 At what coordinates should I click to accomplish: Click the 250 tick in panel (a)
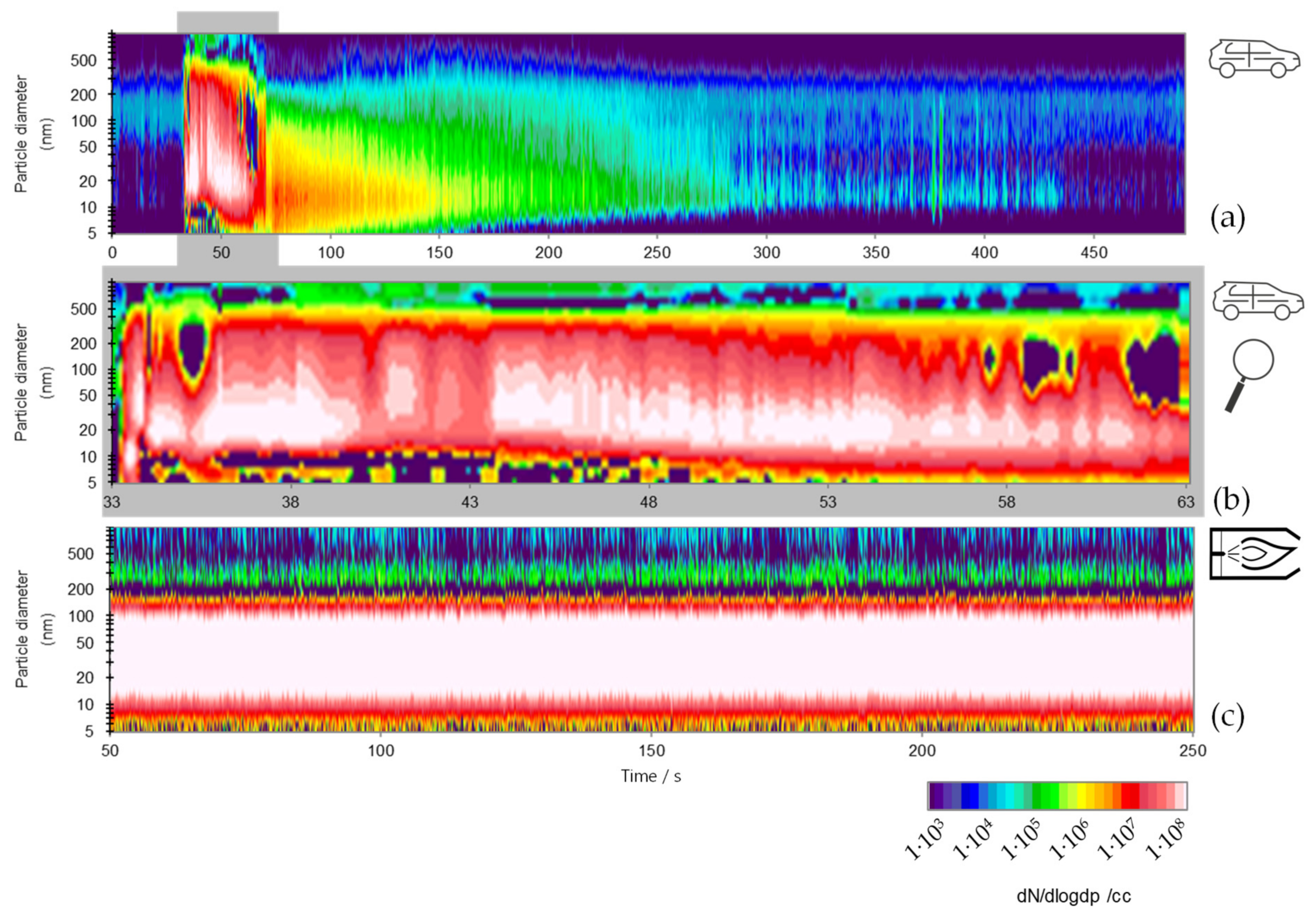[657, 253]
